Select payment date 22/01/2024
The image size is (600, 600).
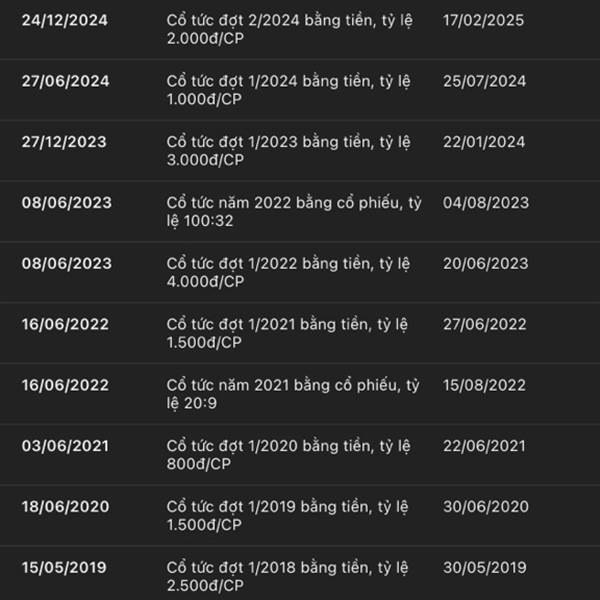pos(484,142)
